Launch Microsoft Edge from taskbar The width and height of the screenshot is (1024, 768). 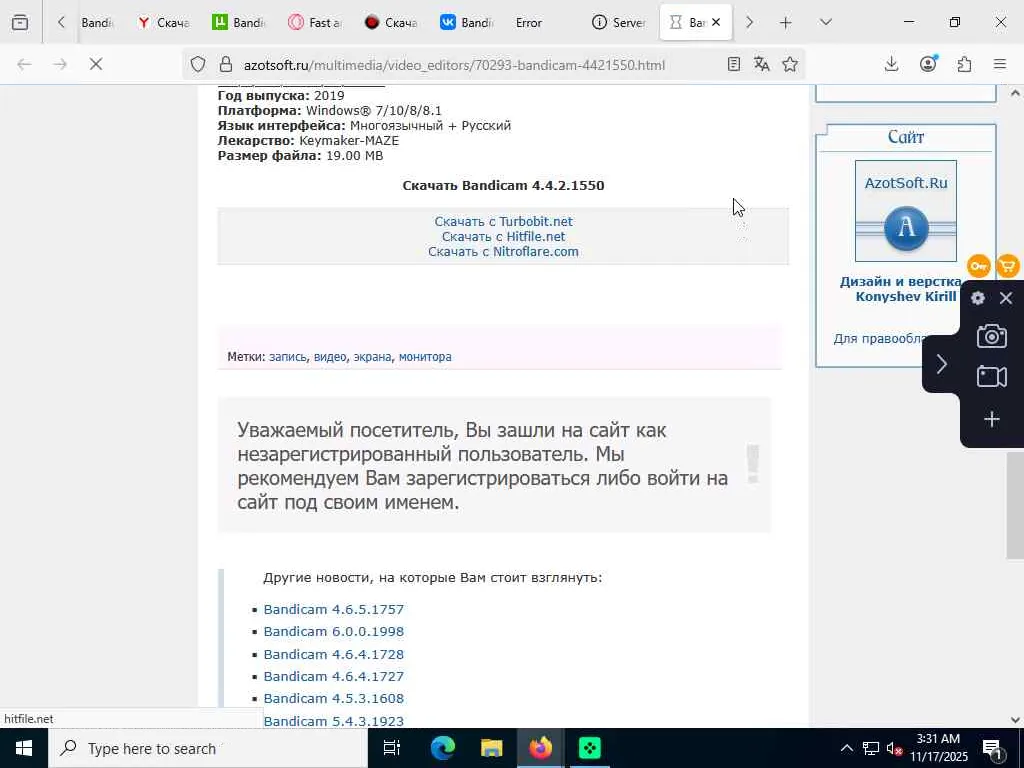(x=442, y=748)
